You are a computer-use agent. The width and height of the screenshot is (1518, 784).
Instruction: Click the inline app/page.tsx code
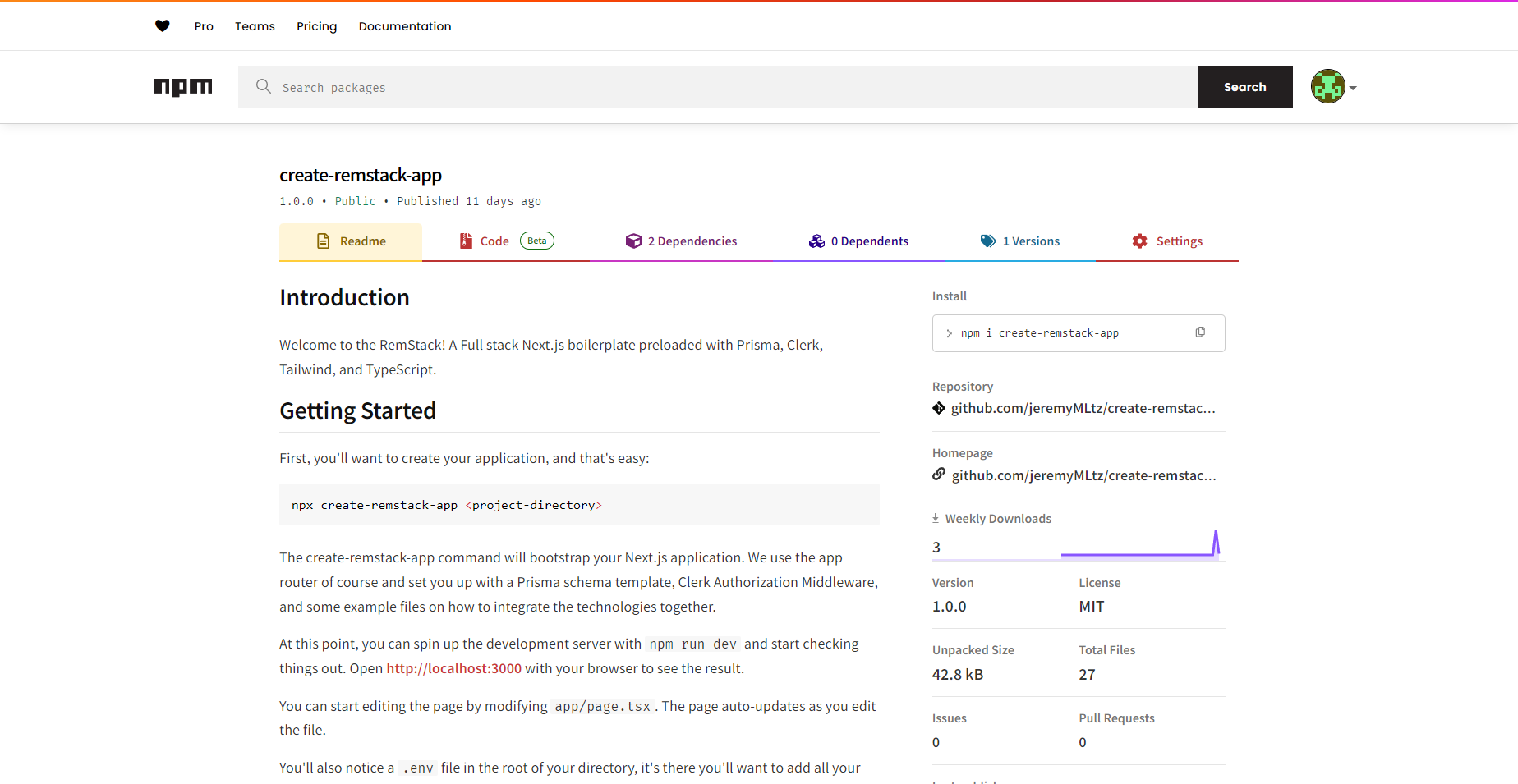[602, 707]
